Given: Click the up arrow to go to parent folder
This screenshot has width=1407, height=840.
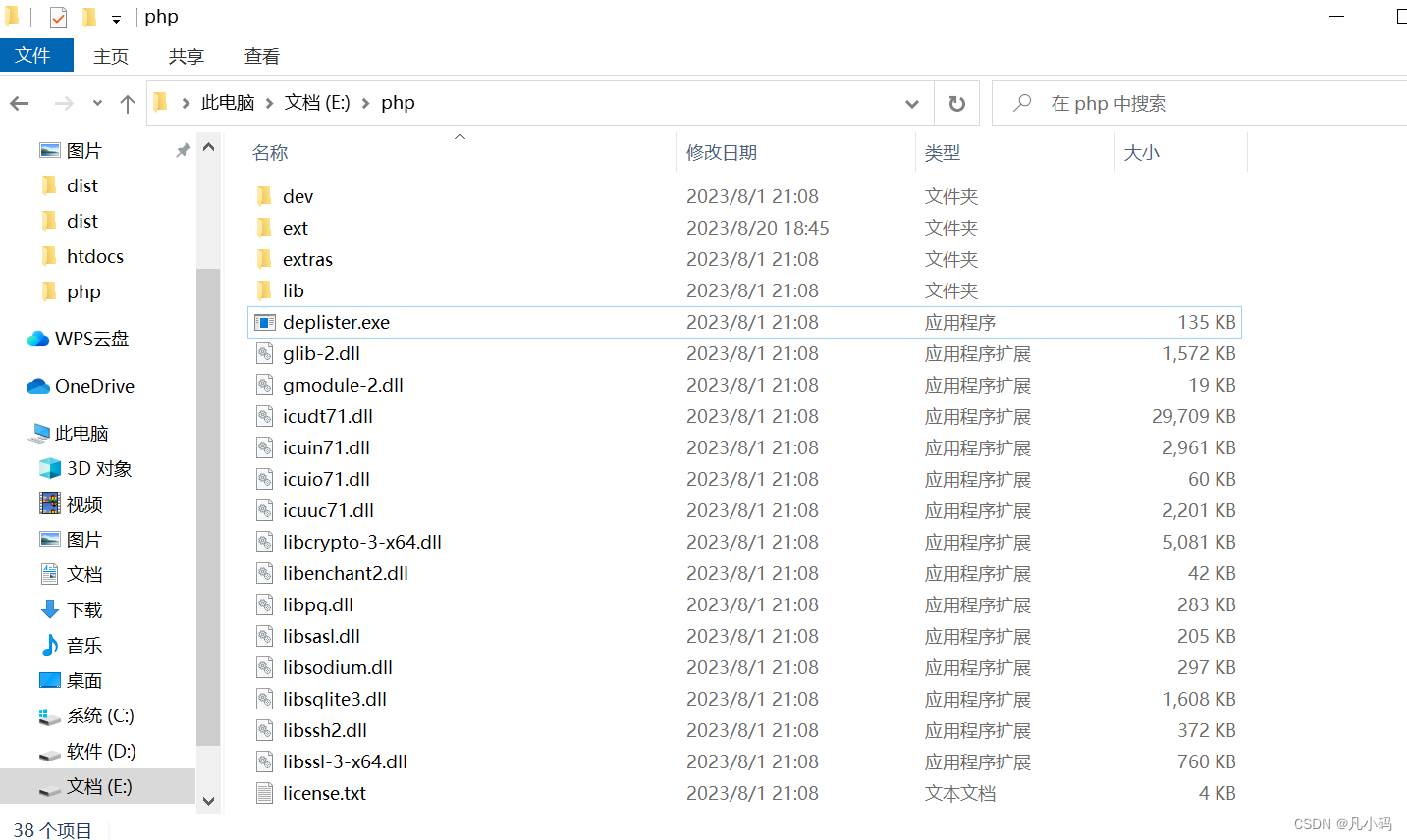Looking at the screenshot, I should 127,103.
